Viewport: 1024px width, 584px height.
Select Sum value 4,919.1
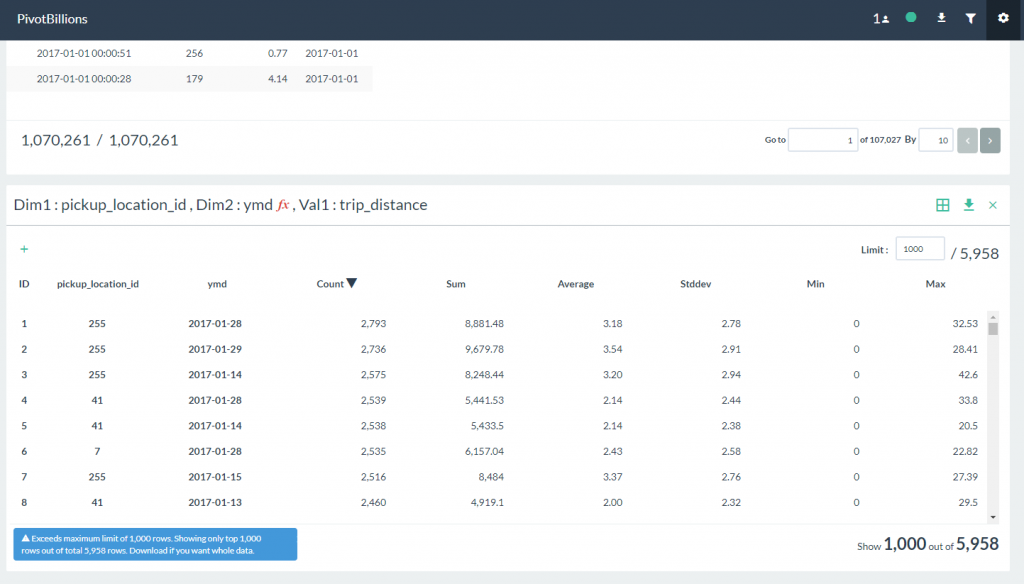click(487, 502)
